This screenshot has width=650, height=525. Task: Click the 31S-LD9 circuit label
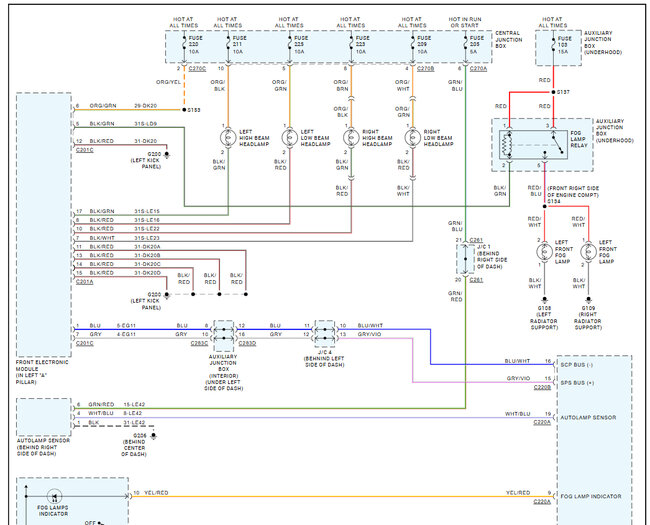click(x=146, y=124)
